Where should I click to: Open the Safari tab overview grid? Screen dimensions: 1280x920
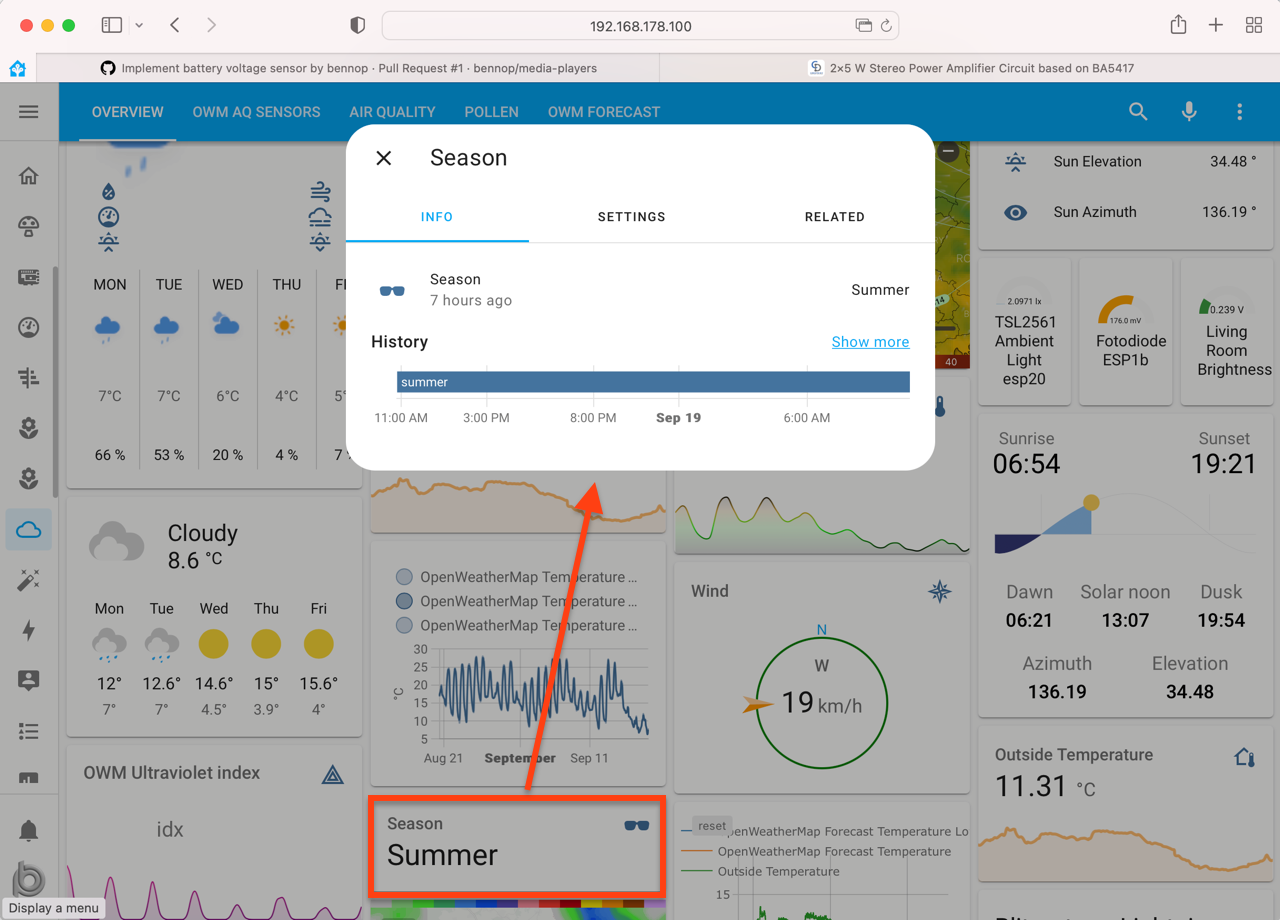coord(1253,24)
